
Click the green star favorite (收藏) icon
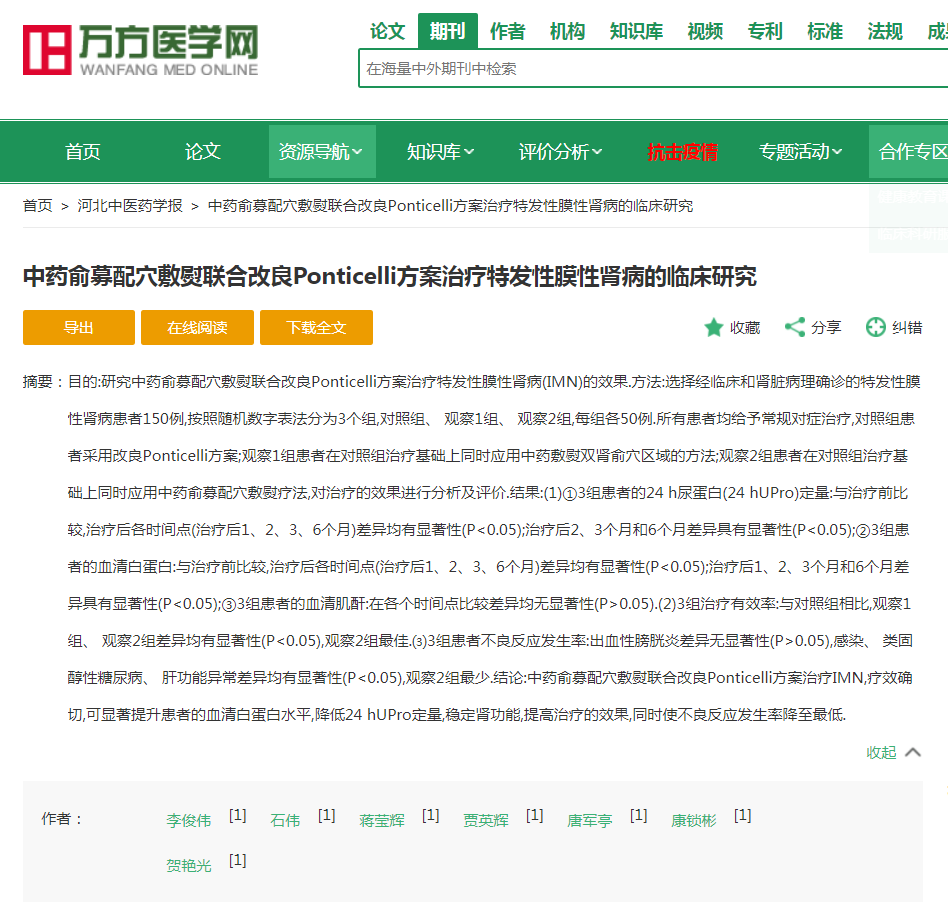[714, 328]
